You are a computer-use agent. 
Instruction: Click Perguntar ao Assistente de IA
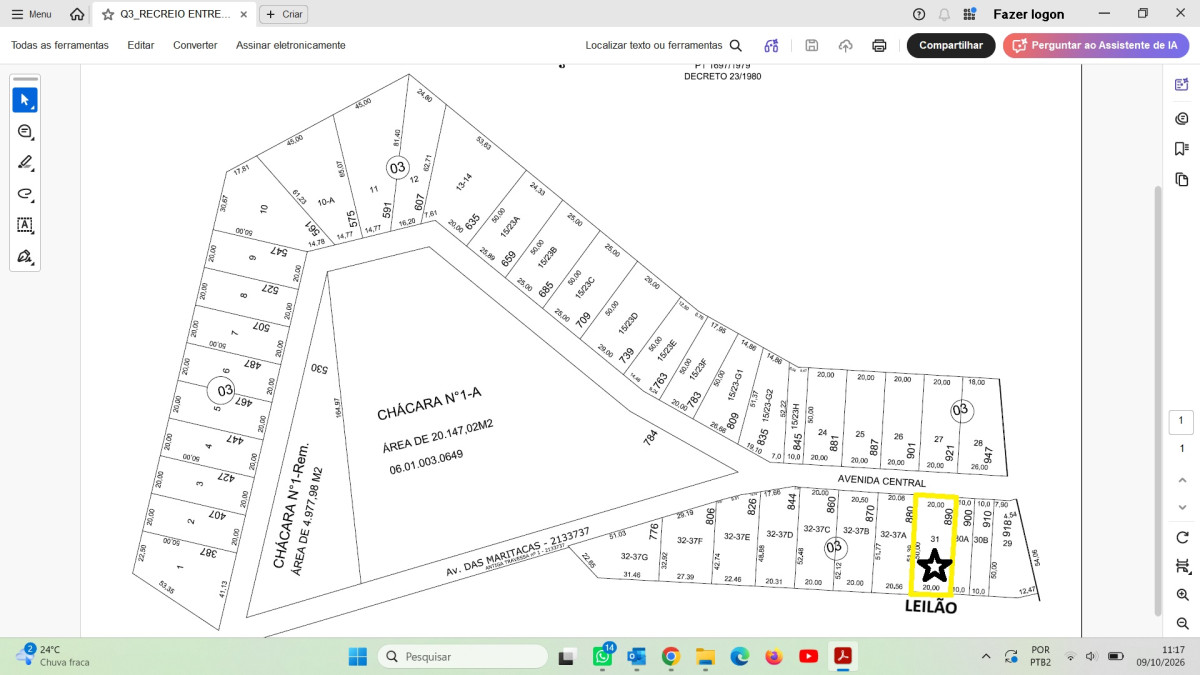1096,45
